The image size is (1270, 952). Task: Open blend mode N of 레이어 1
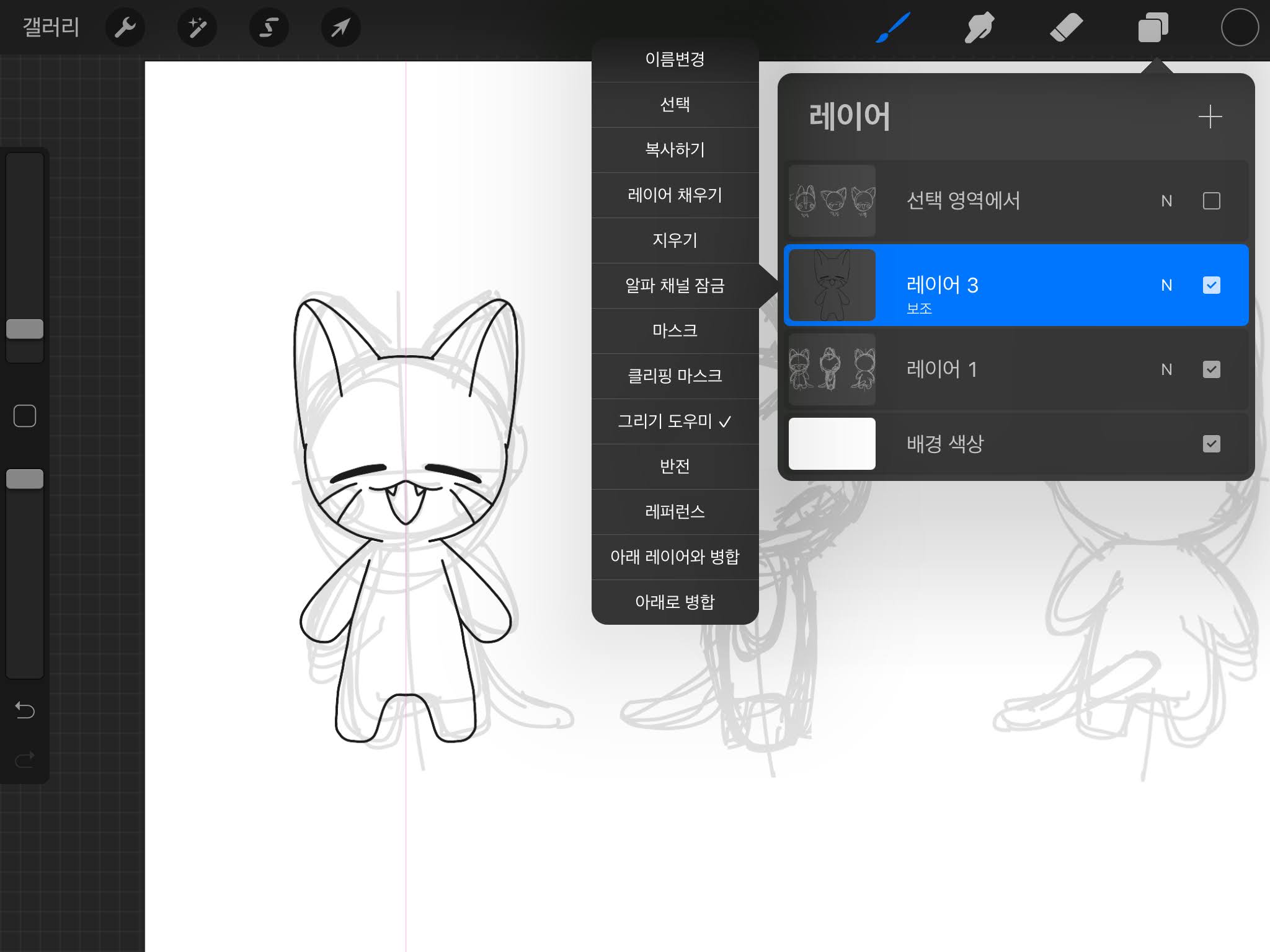coord(1166,369)
